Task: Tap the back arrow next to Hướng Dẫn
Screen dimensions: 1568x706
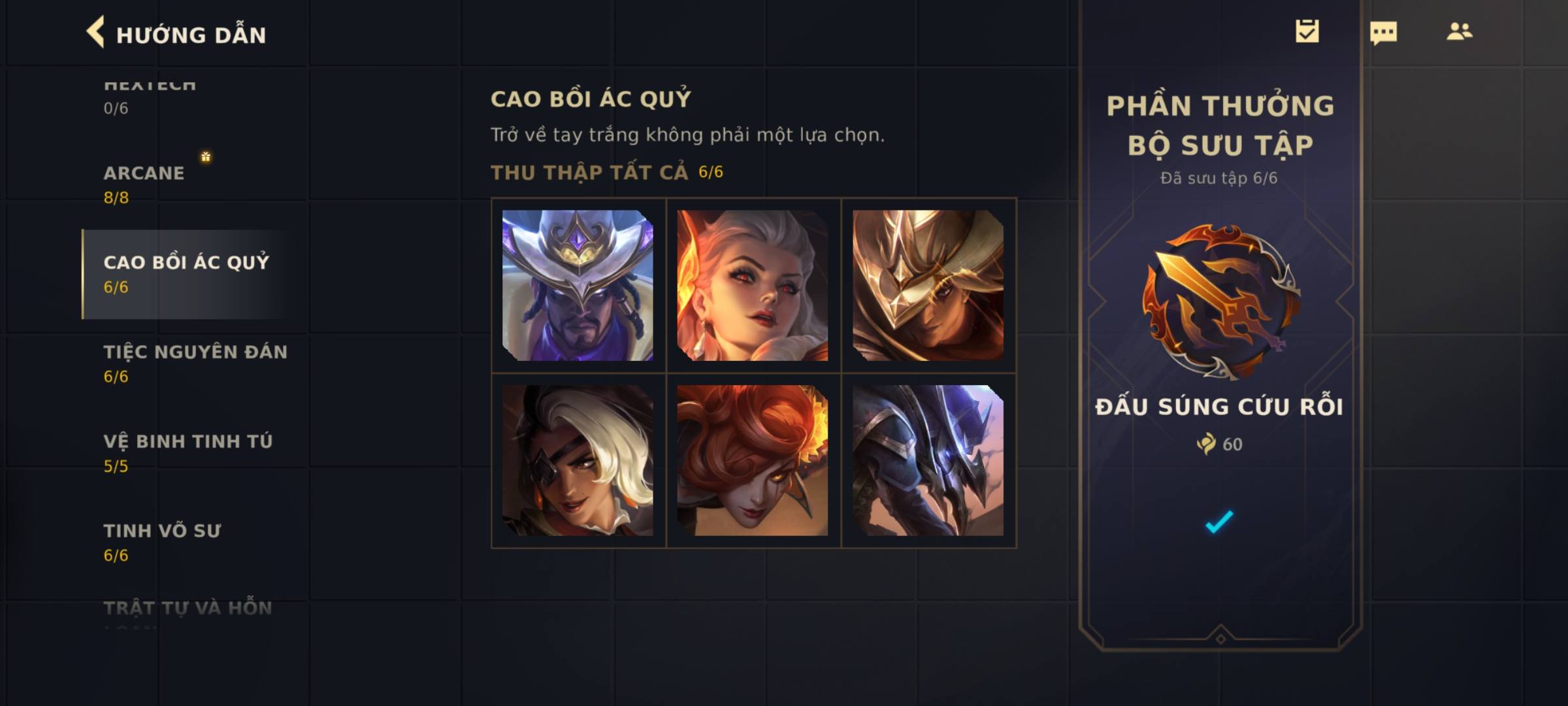Action: click(95, 32)
